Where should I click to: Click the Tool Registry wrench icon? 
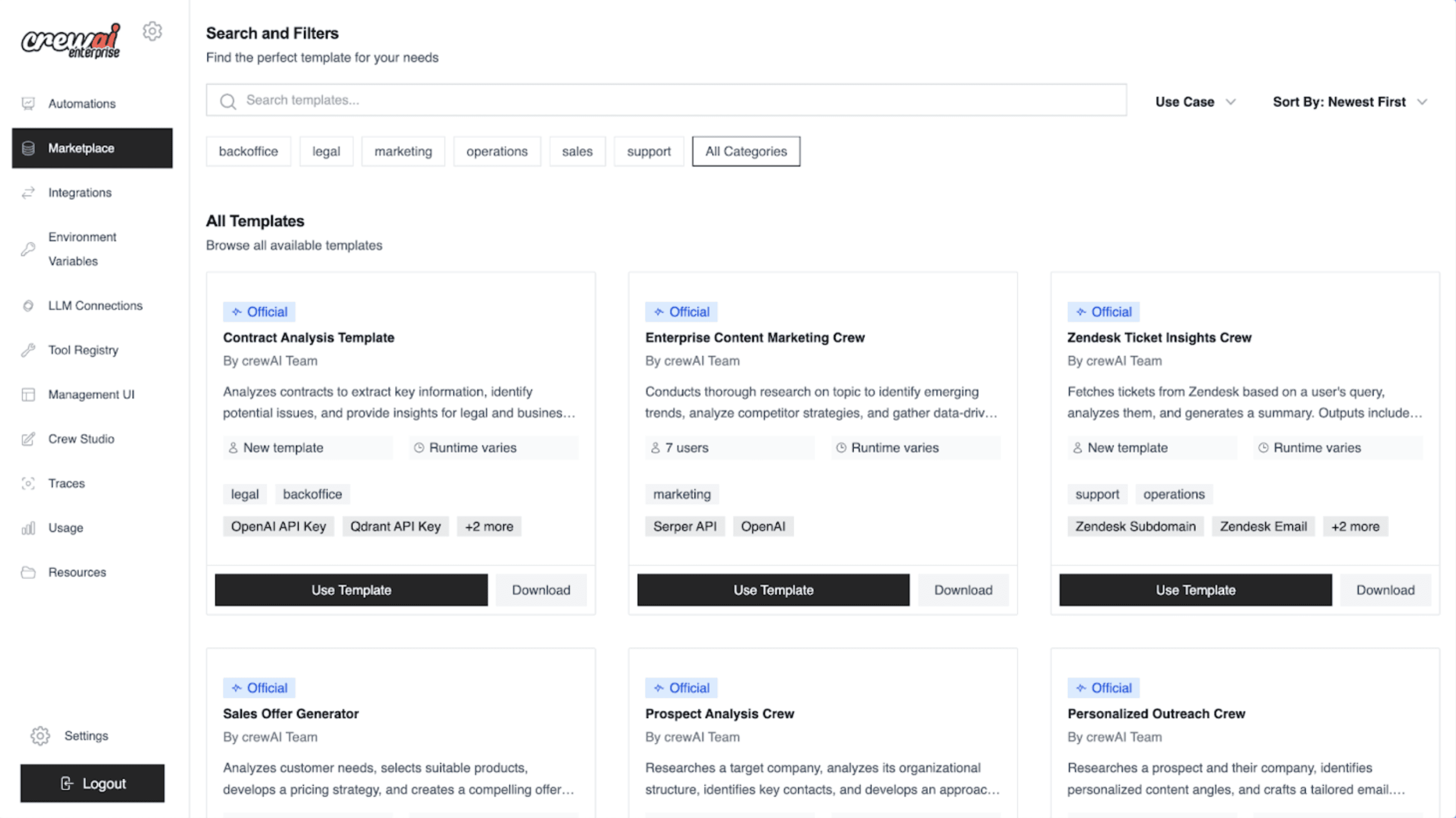click(28, 350)
